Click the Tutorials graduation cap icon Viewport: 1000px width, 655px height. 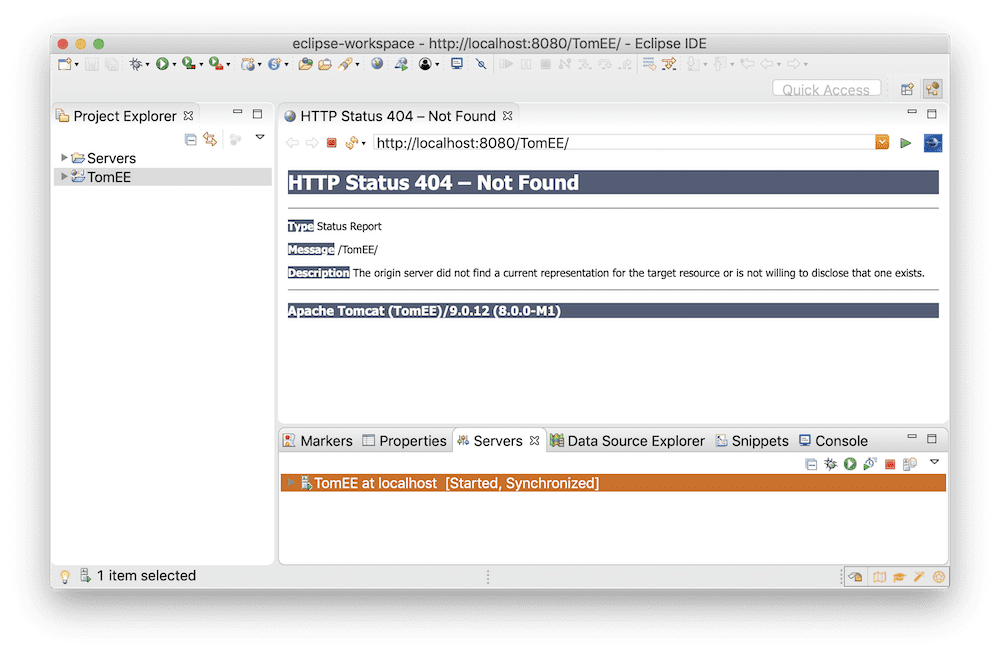pos(899,577)
